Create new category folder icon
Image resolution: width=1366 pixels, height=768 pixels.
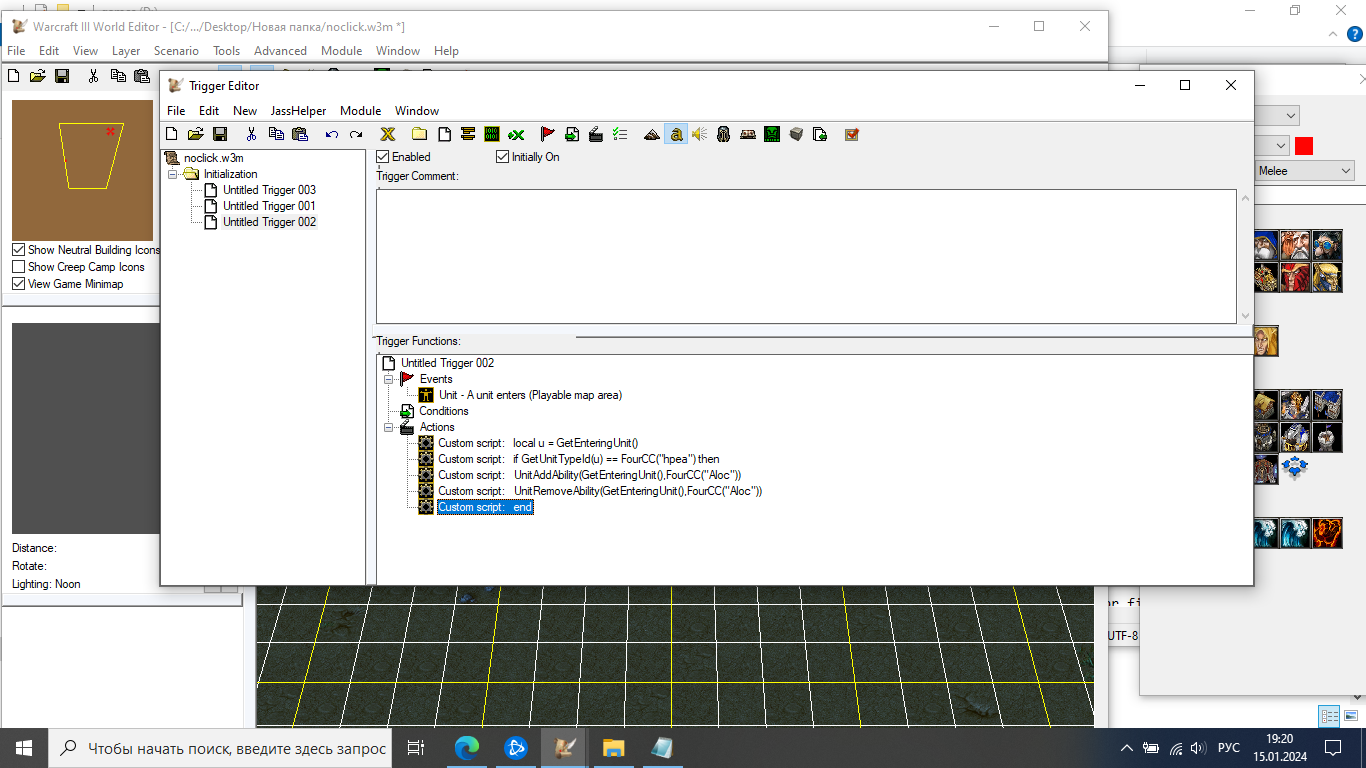(419, 134)
